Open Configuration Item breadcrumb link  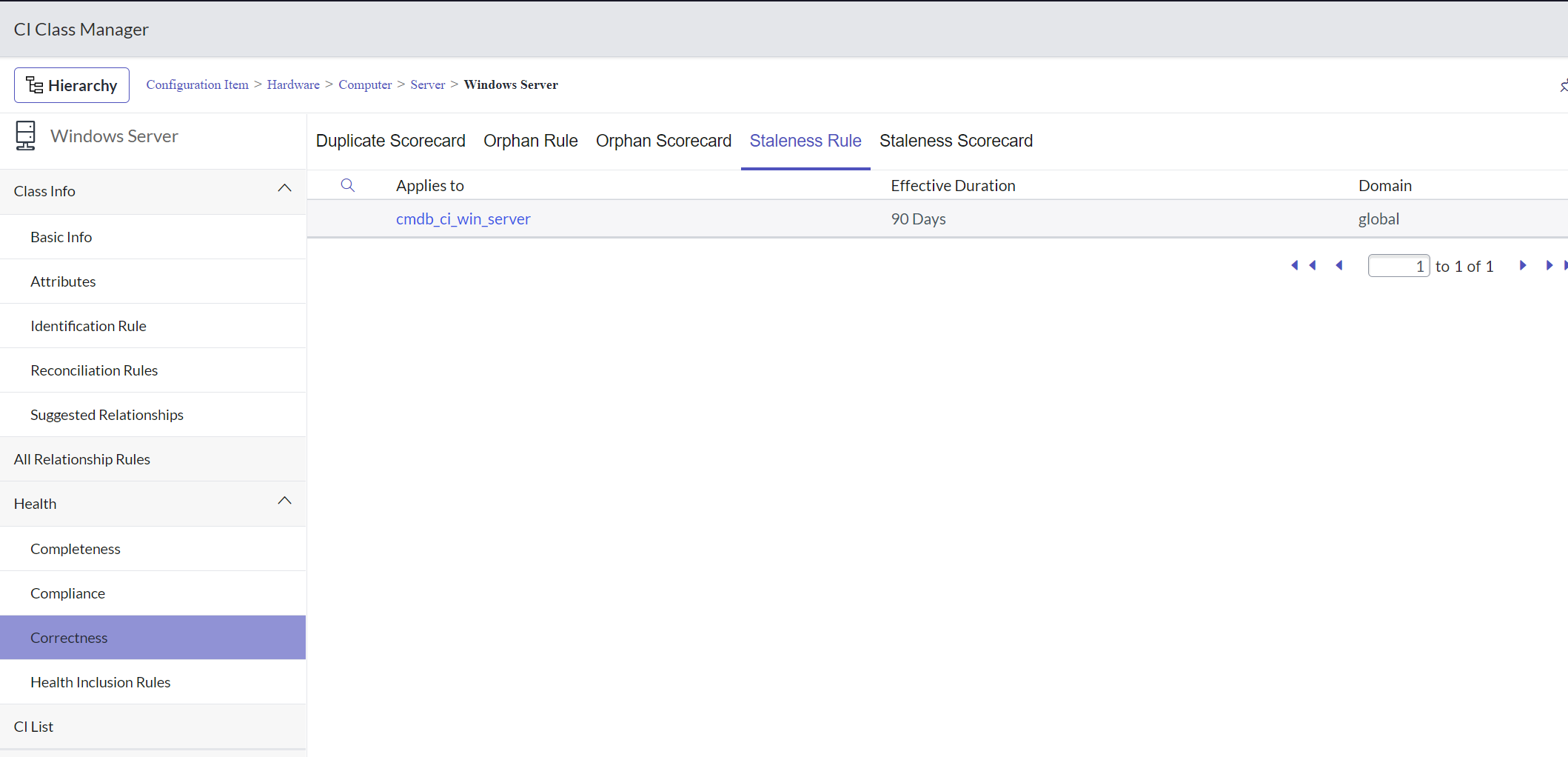pos(197,84)
